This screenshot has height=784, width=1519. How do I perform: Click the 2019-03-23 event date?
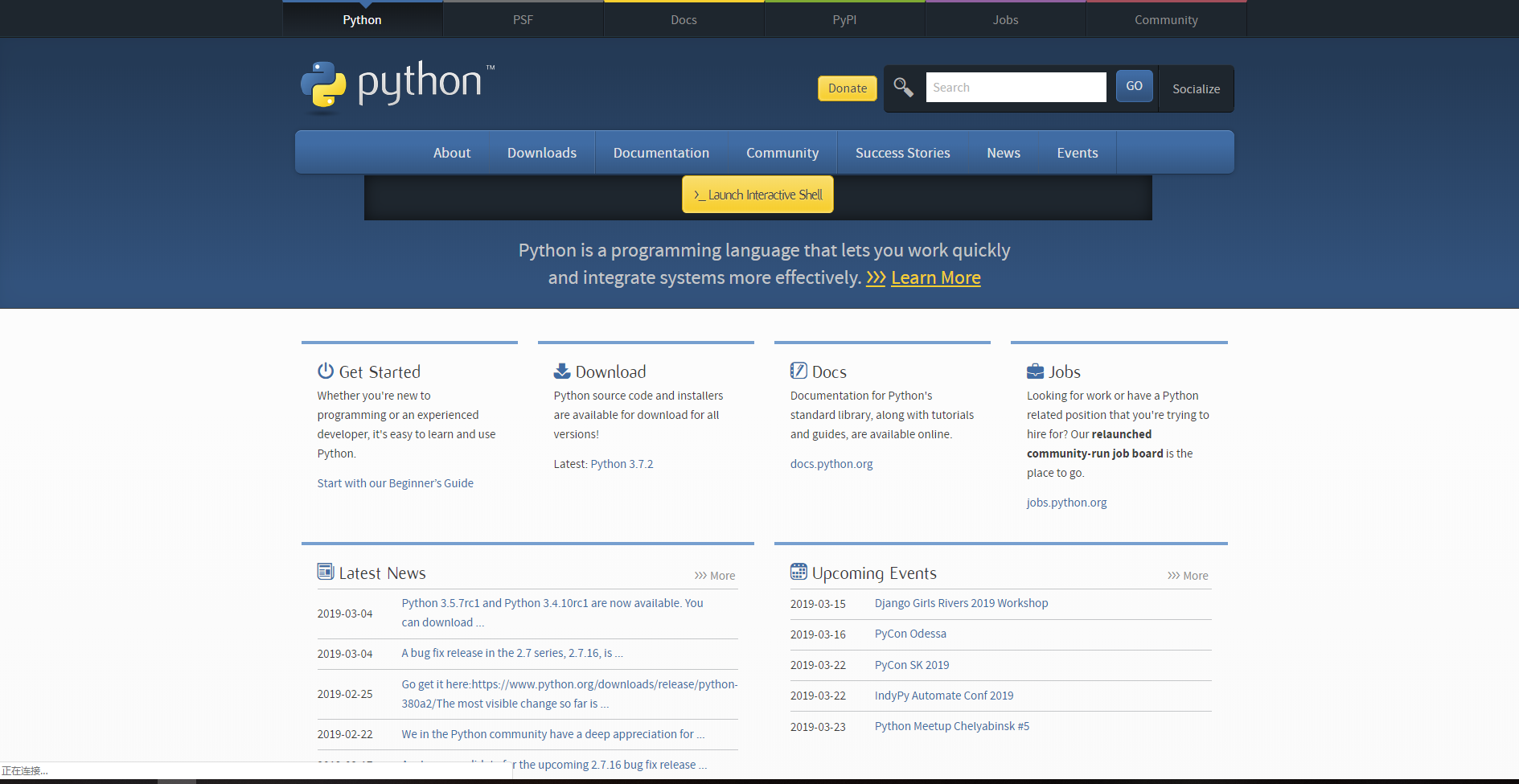tap(818, 727)
